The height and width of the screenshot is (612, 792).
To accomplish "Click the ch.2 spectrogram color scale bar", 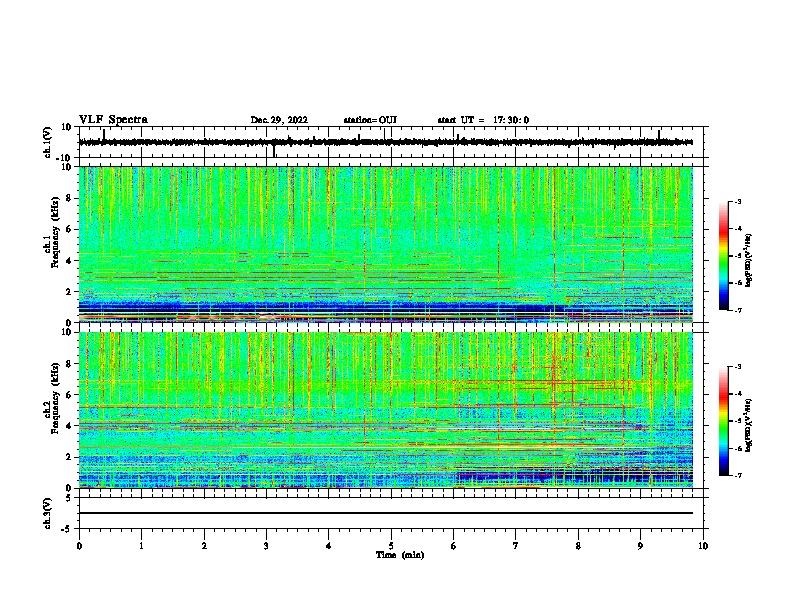I will 724,421.
